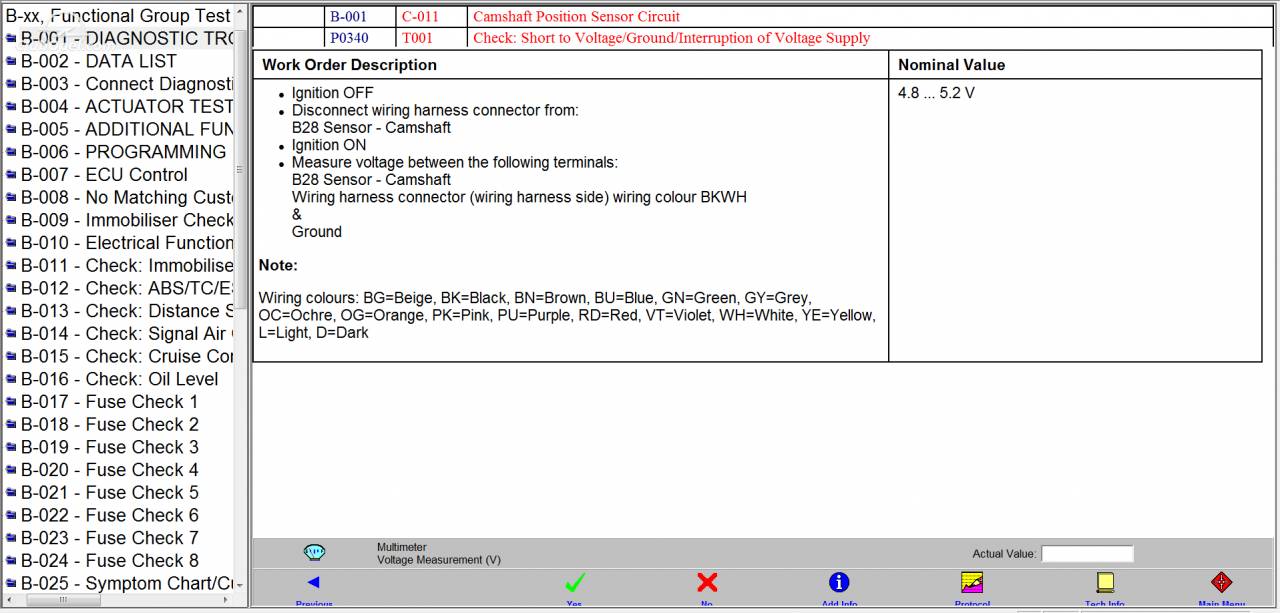This screenshot has width=1280, height=613.
Task: Click the folder icon beside B-020 Fuse Check 4
Action: click(11, 470)
